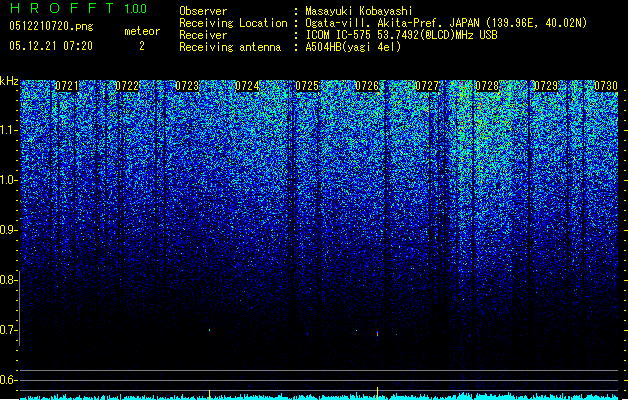
Task: Click the 'Receiver' field label
Action: 203,35
